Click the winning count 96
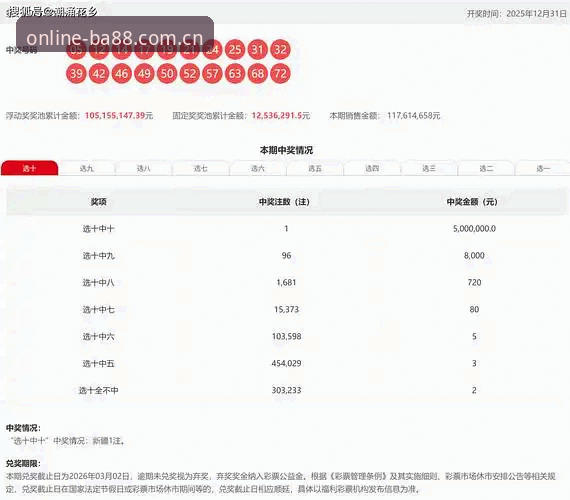Viewport: 570px width, 500px height. 286,256
